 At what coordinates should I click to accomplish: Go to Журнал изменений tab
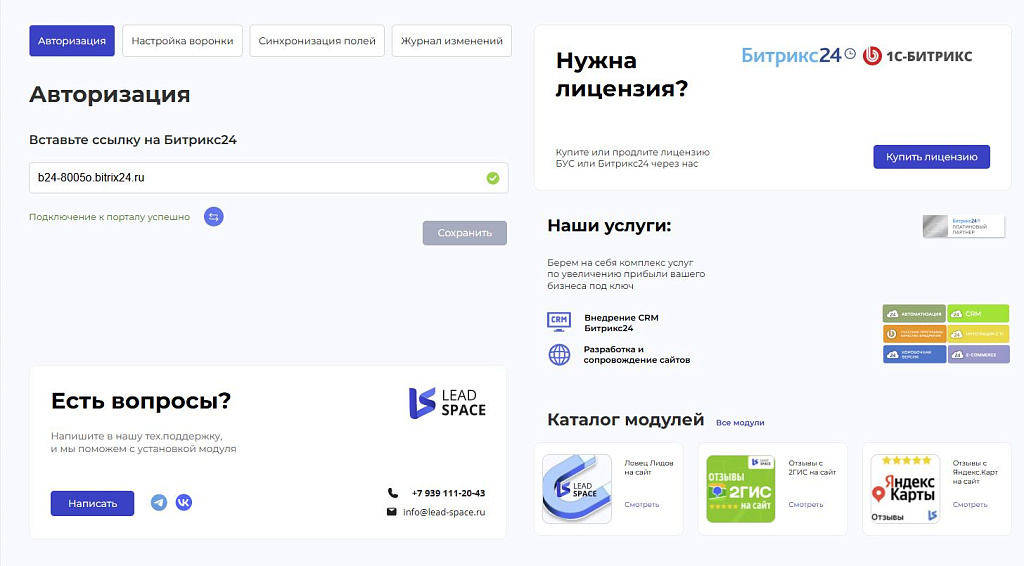pos(452,41)
